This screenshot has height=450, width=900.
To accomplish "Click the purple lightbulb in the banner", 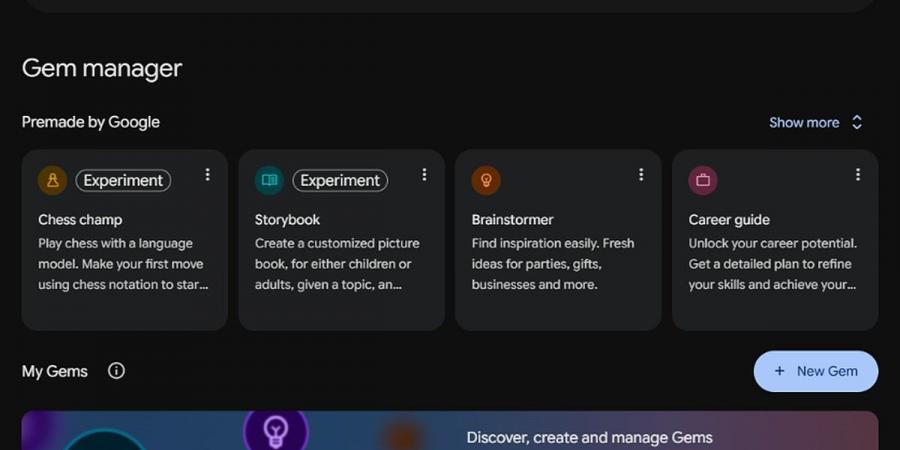I will click(276, 430).
